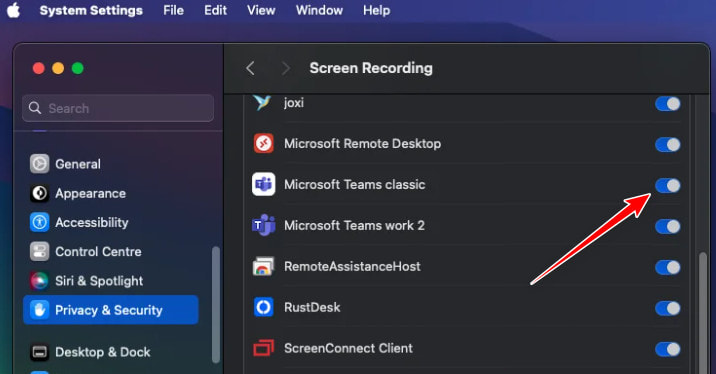This screenshot has width=716, height=374.
Task: Open the Edit menu
Action: click(216, 10)
